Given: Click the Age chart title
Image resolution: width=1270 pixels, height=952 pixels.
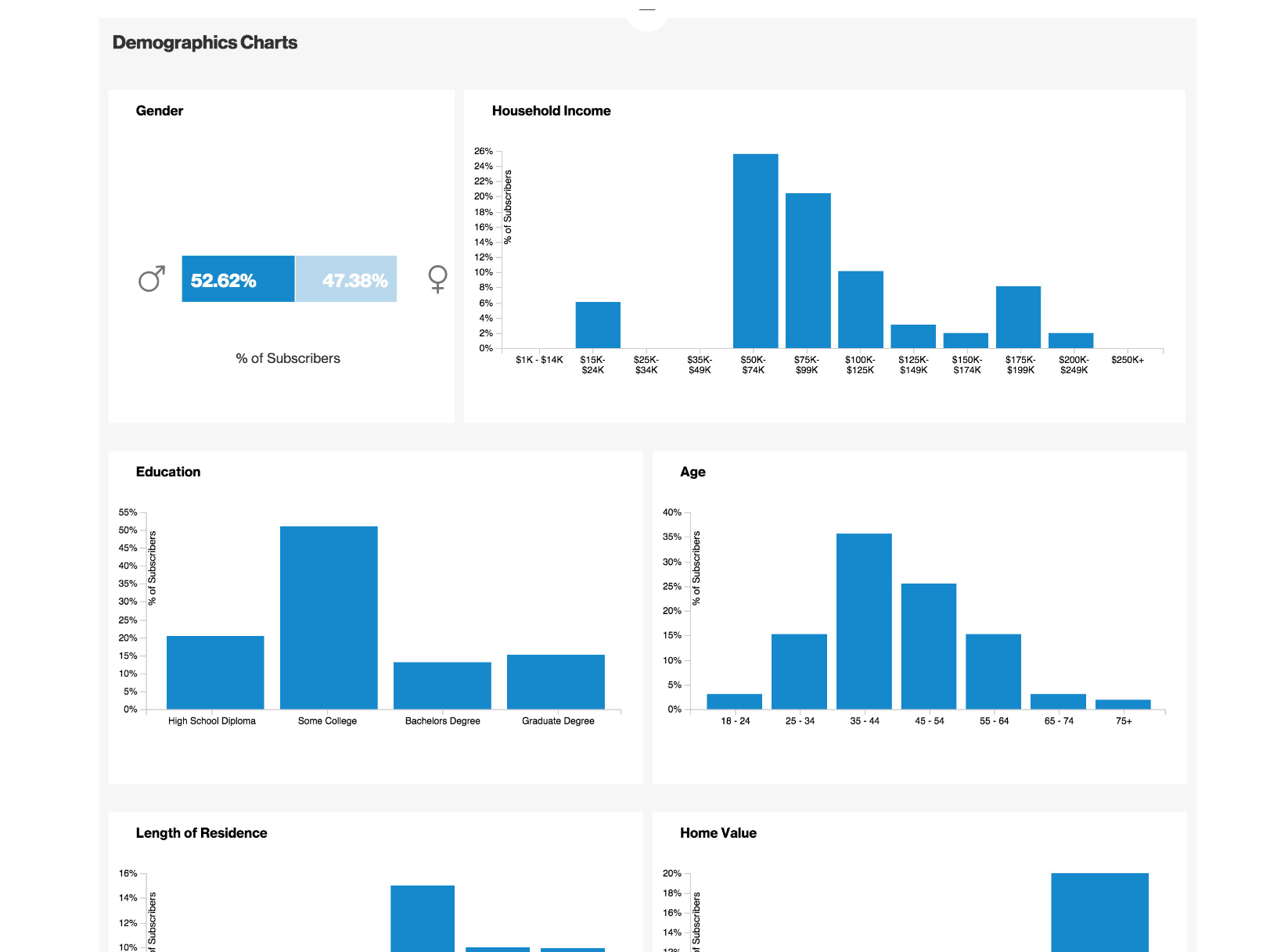Looking at the screenshot, I should click(x=693, y=471).
